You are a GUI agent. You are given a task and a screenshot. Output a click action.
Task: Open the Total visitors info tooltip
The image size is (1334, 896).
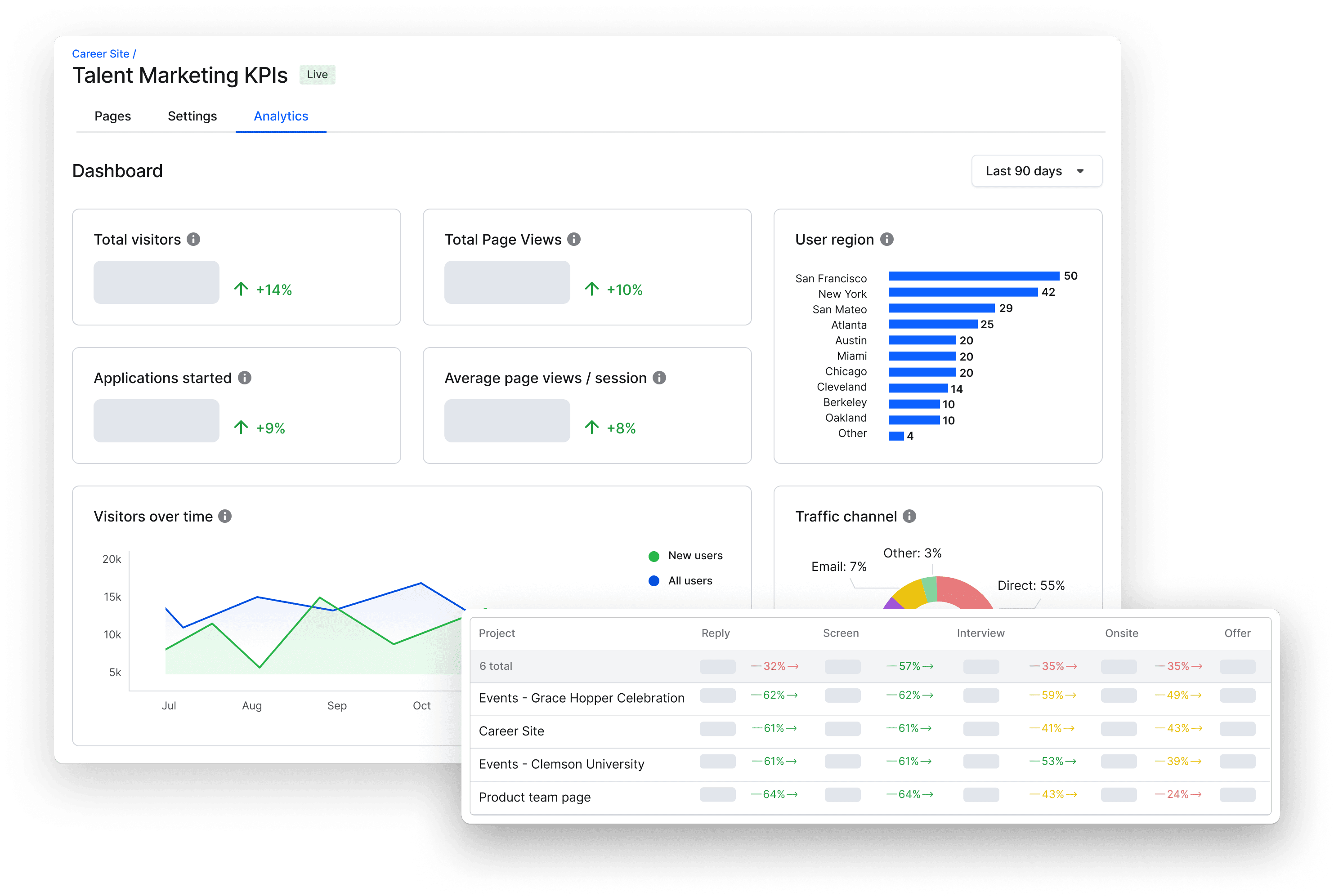point(194,240)
